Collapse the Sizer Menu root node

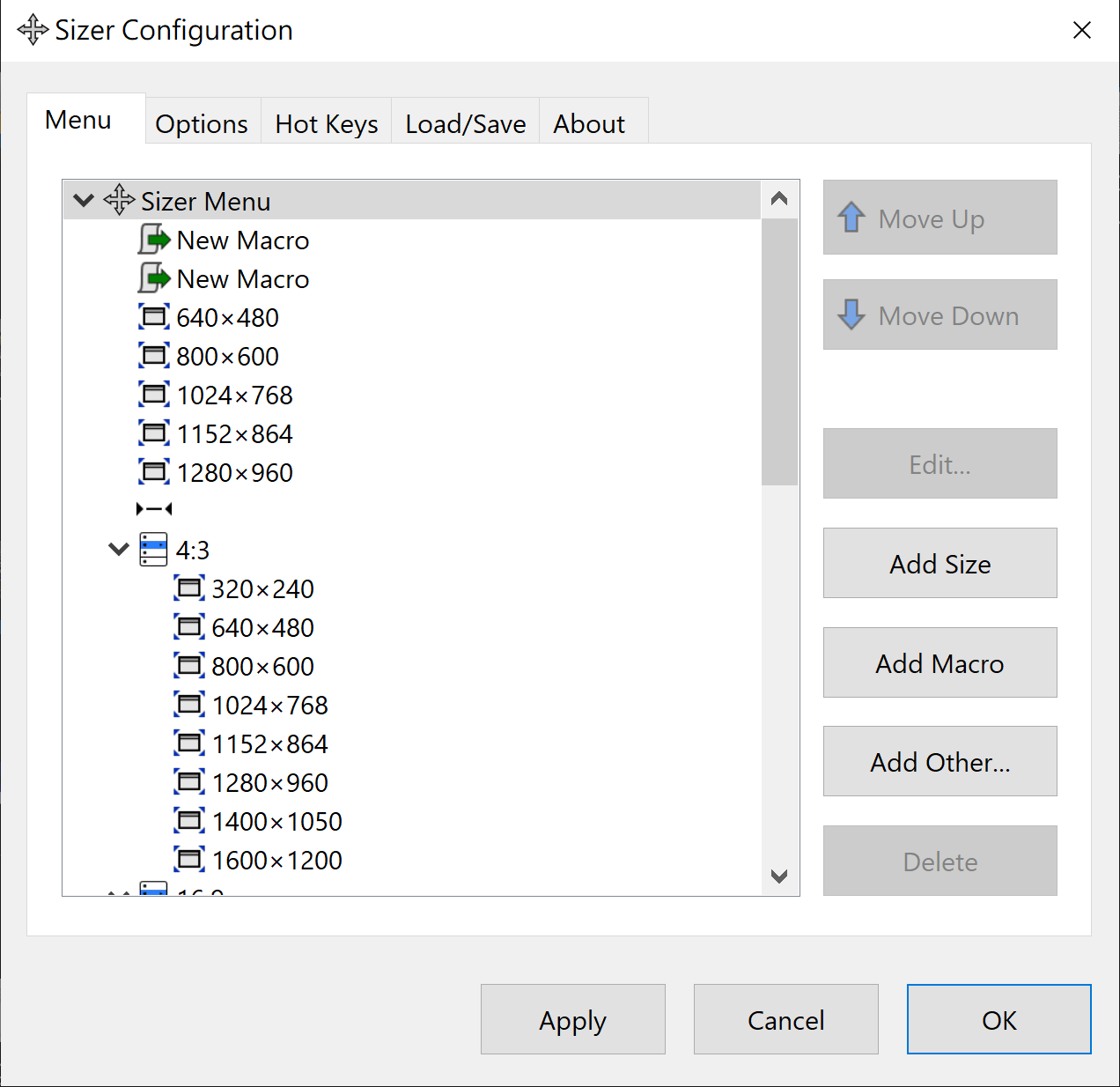[84, 201]
